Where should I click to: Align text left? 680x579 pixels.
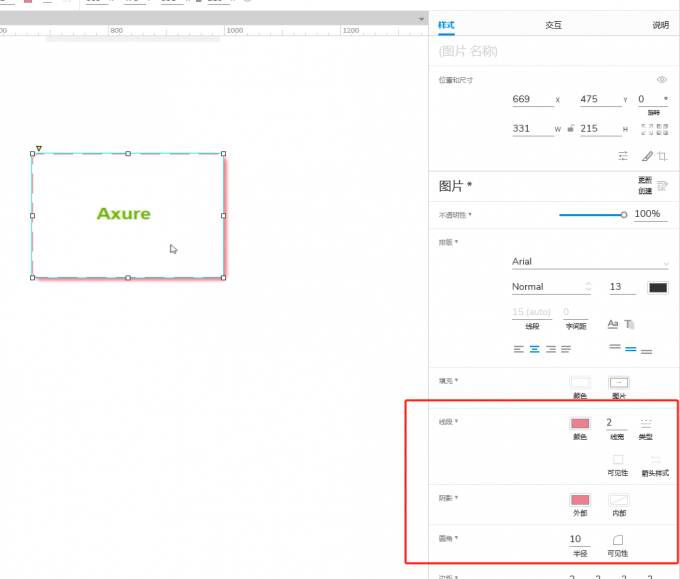tap(519, 349)
